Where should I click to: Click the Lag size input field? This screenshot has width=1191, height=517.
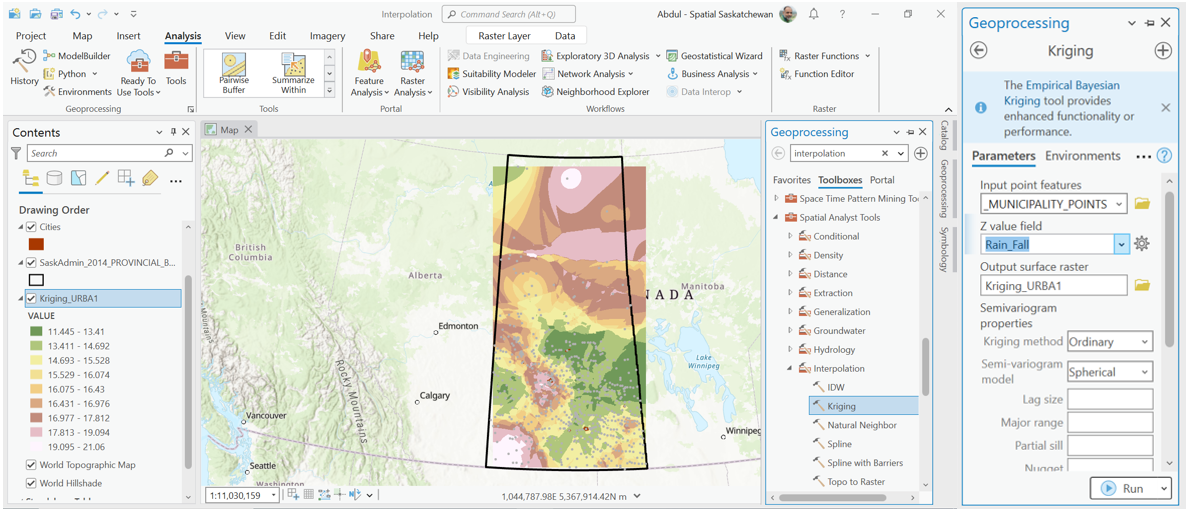tap(1109, 400)
